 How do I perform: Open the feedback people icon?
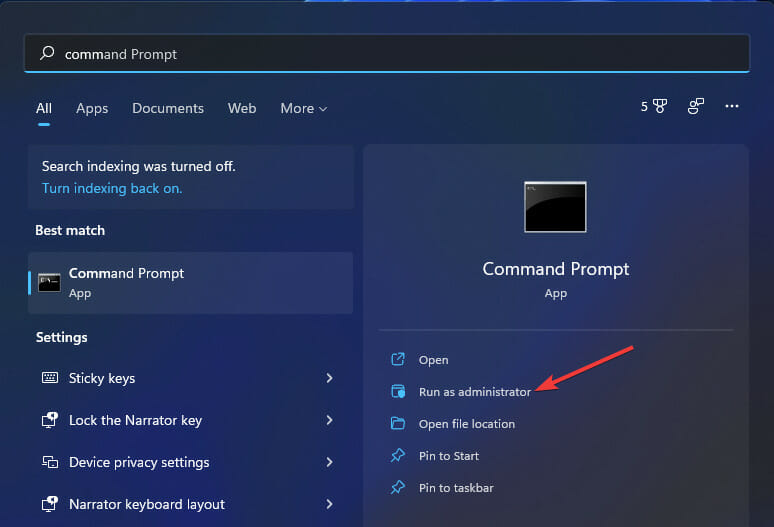(696, 107)
